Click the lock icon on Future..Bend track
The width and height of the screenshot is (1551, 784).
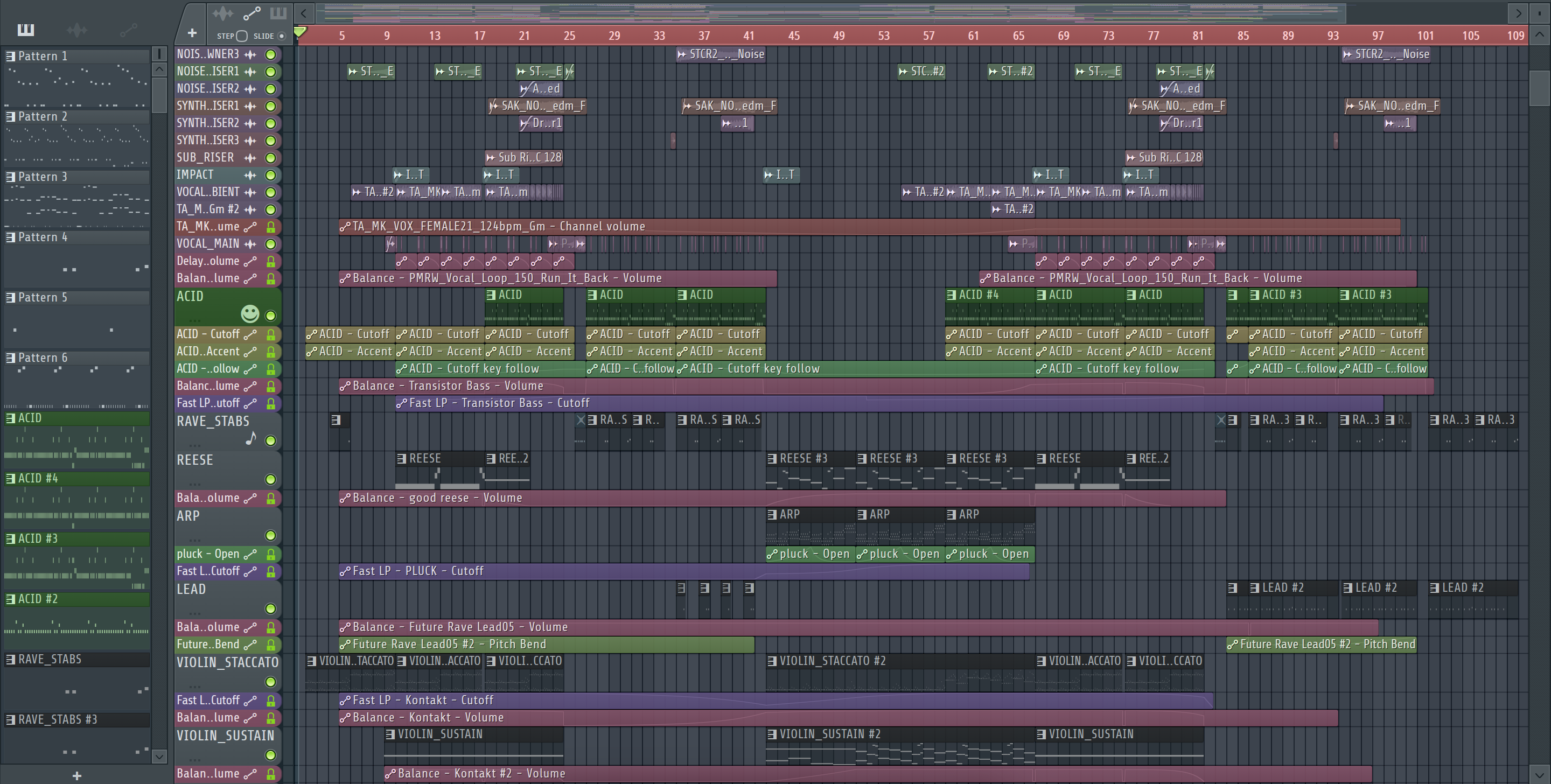pos(271,645)
